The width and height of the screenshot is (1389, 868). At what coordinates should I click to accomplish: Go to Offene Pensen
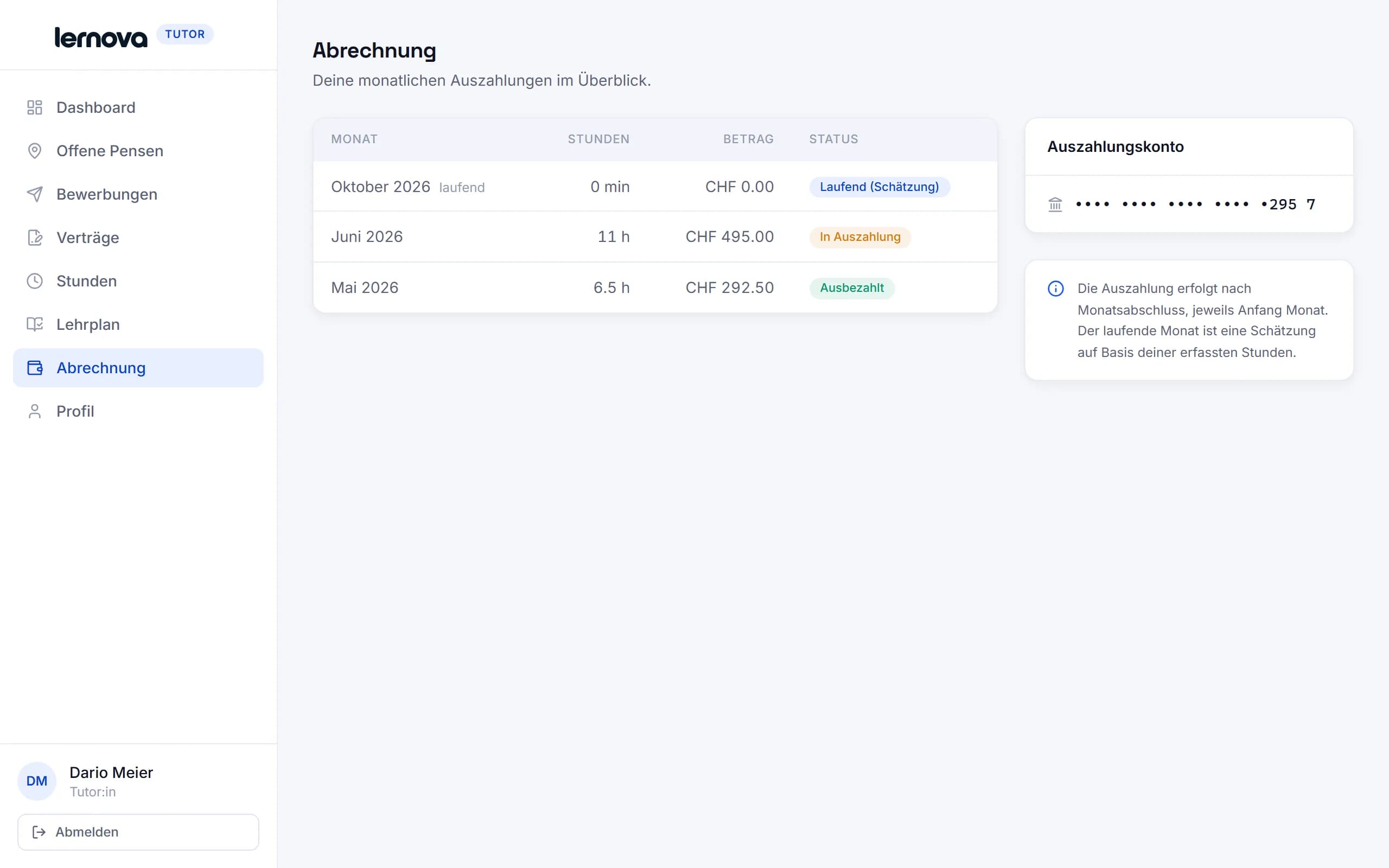(x=138, y=151)
